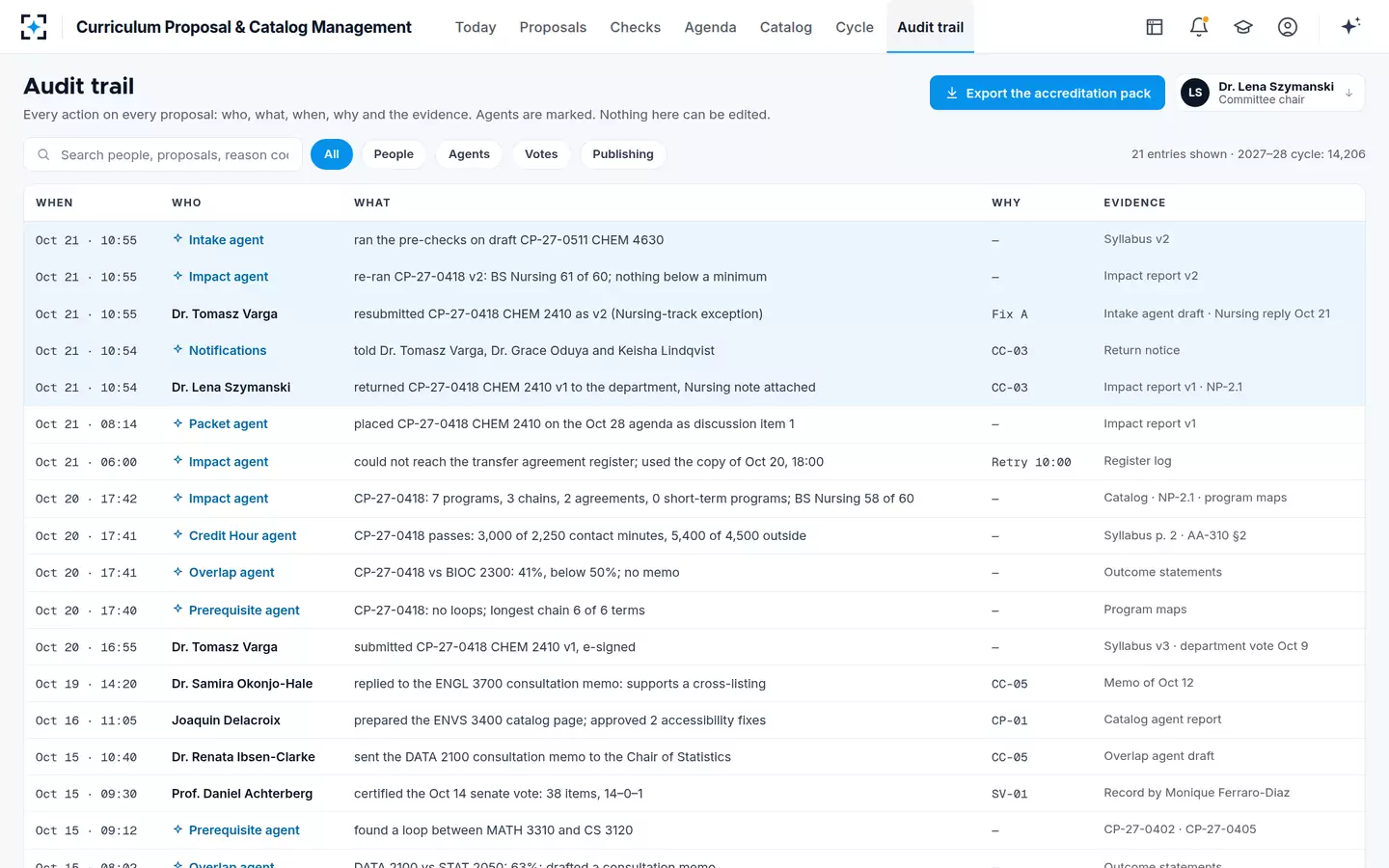Click the EVIDENCE column header
Screen dimensions: 1389x868
pyautogui.click(x=1134, y=203)
